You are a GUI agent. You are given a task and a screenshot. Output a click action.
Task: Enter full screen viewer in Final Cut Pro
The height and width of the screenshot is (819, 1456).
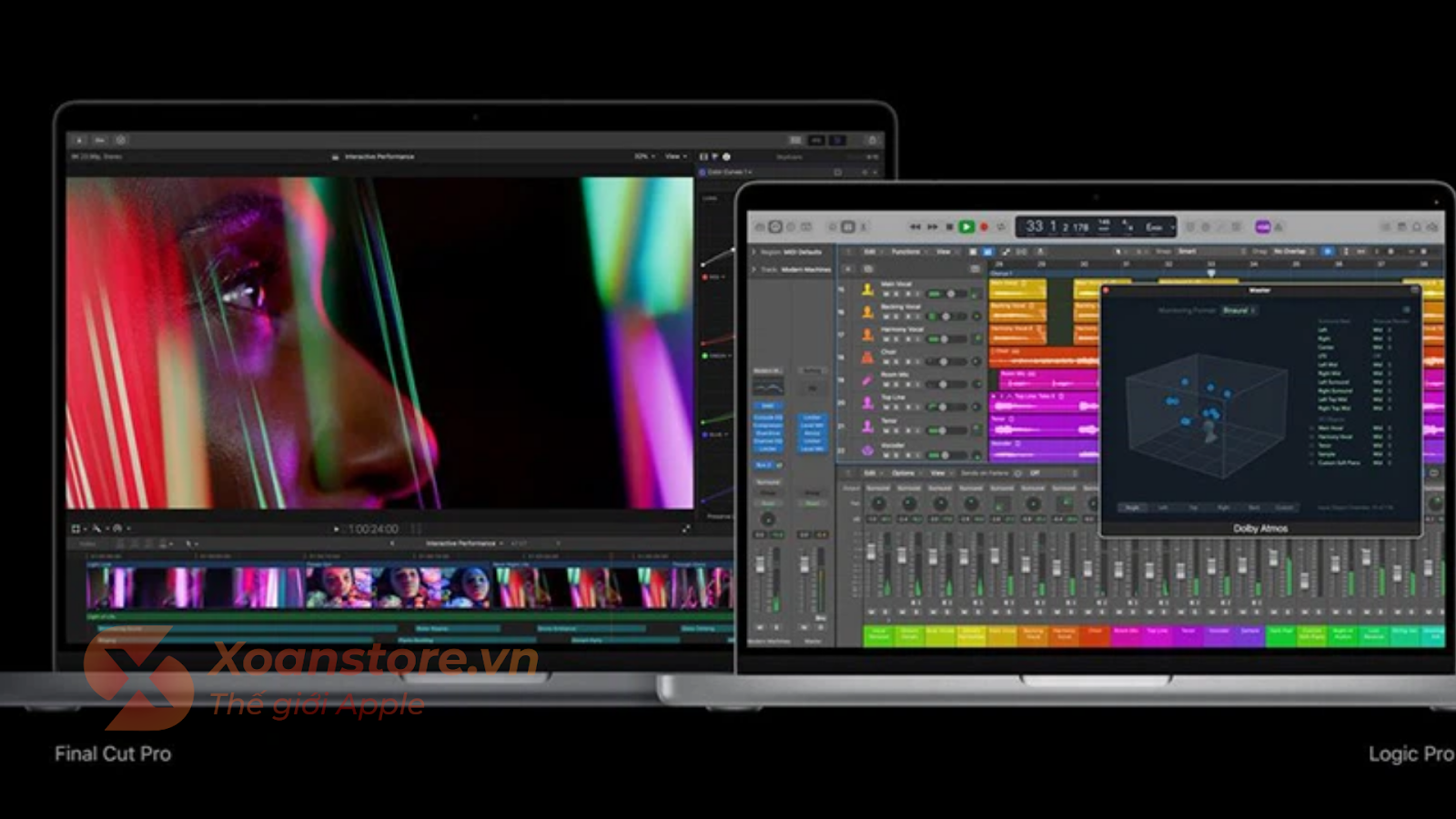coord(685,529)
